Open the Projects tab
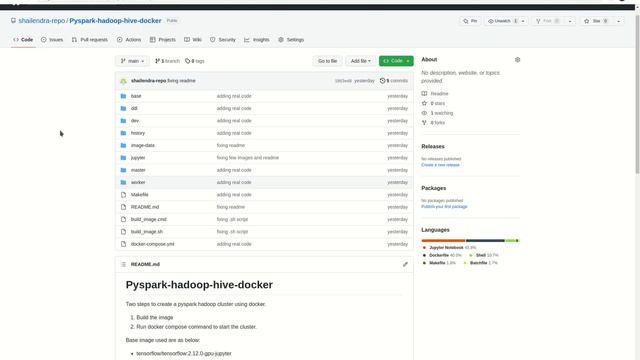This screenshot has height=360, width=640. tap(162, 40)
